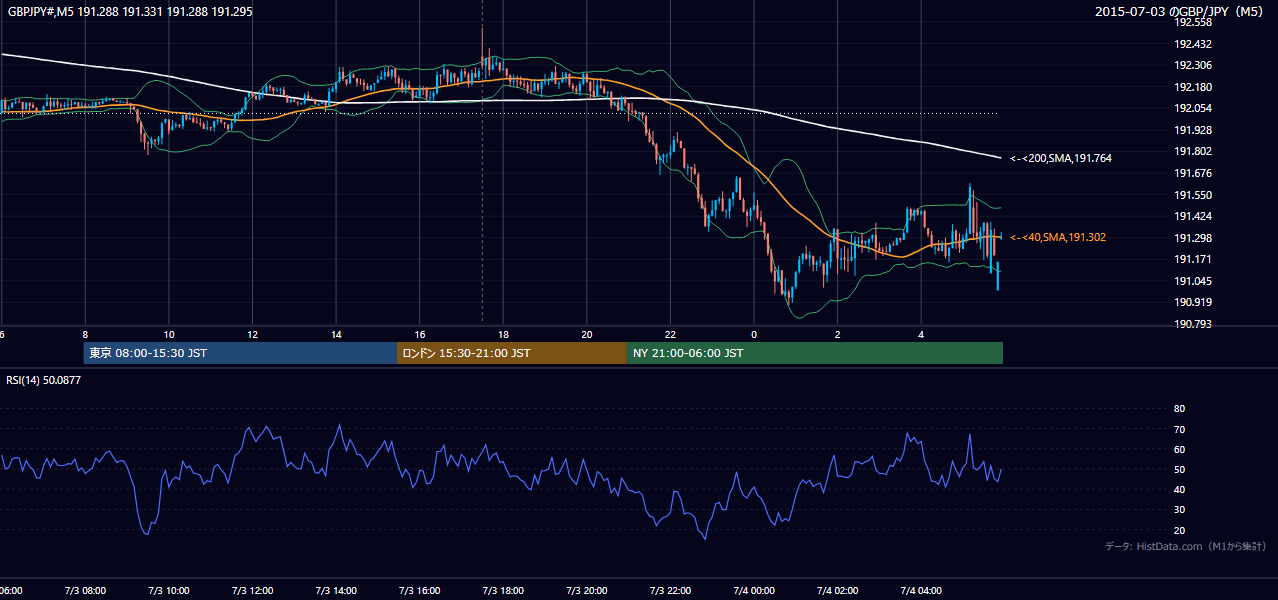Viewport: 1278px width, 600px height.
Task: Click price axis label 192.306
Action: 1193,65
